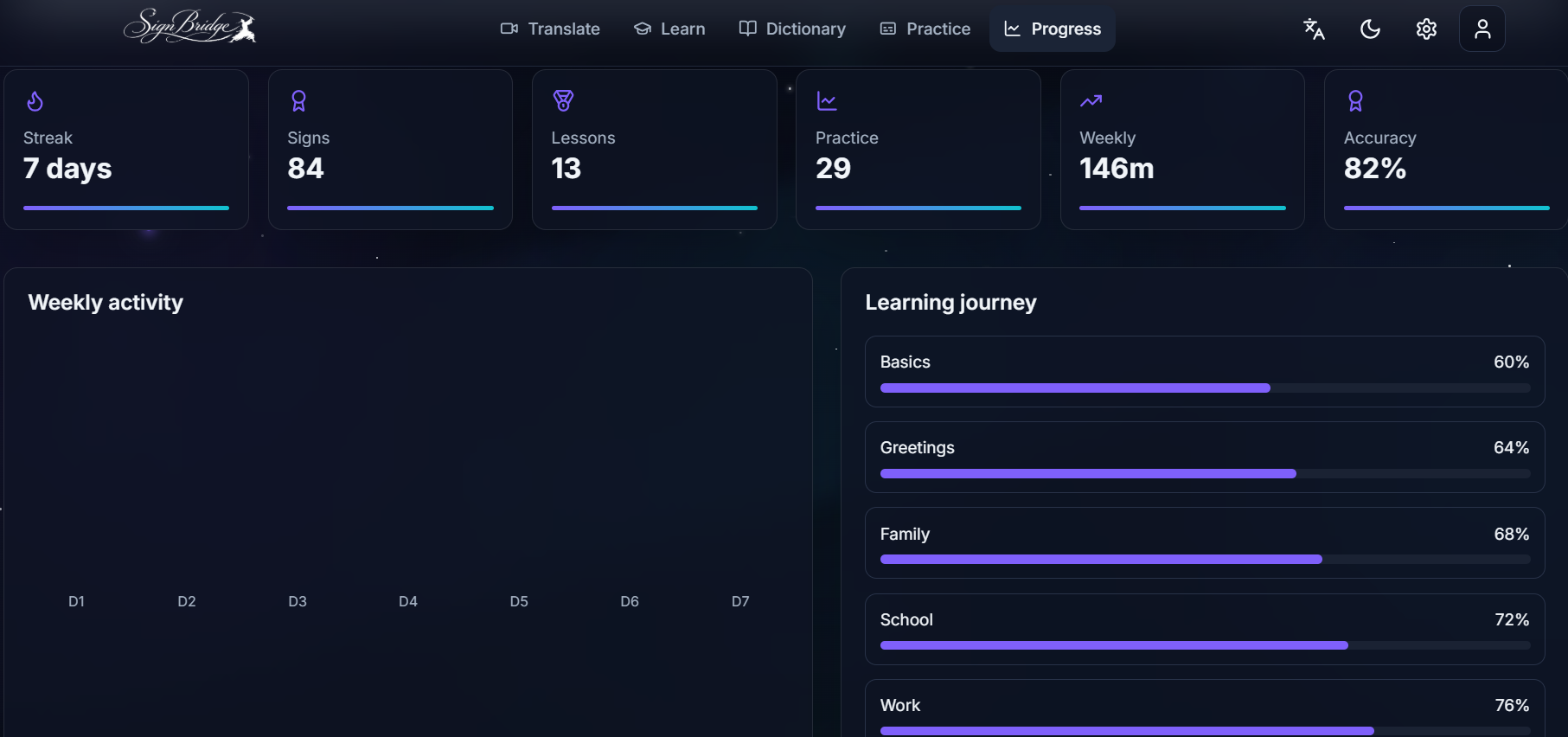Click the SignBridge logo
This screenshot has height=737, width=1568.
pos(190,27)
